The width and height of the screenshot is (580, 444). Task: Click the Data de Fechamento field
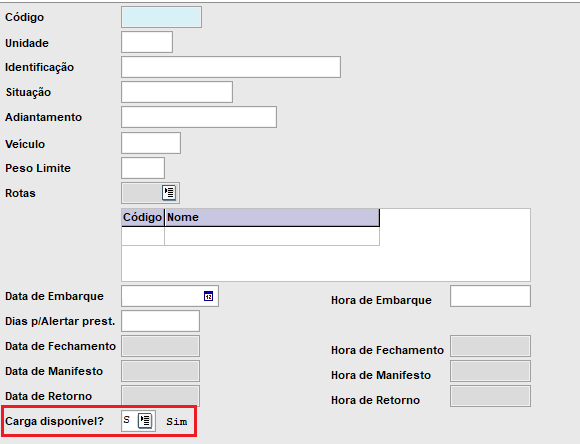tap(160, 346)
